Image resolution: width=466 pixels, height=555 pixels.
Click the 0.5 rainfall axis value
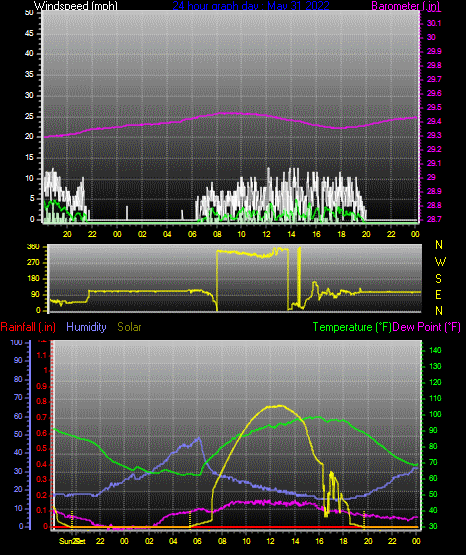(42, 448)
